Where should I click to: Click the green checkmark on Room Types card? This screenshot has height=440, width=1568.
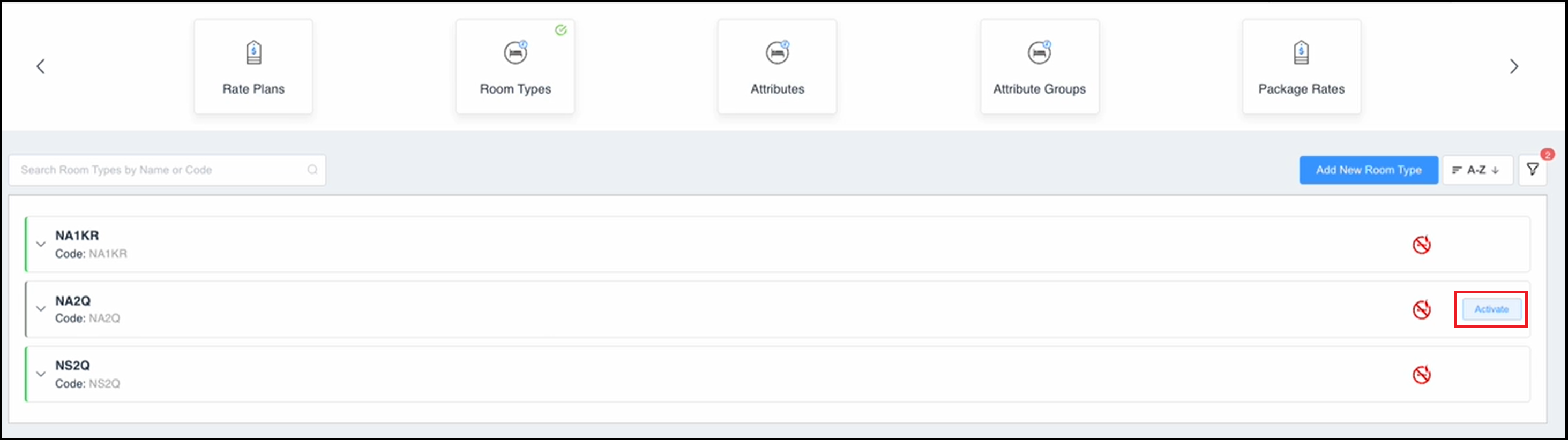coord(561,30)
